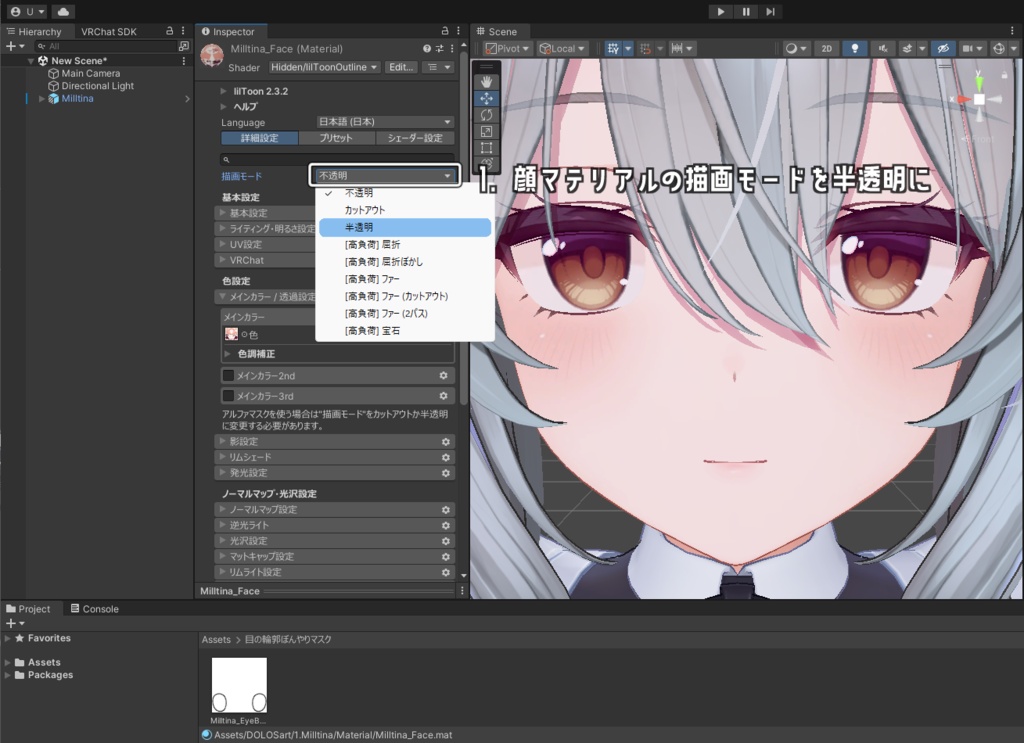Enable the メインカラー2nd checkbox
The width and height of the screenshot is (1024, 743).
(x=228, y=375)
